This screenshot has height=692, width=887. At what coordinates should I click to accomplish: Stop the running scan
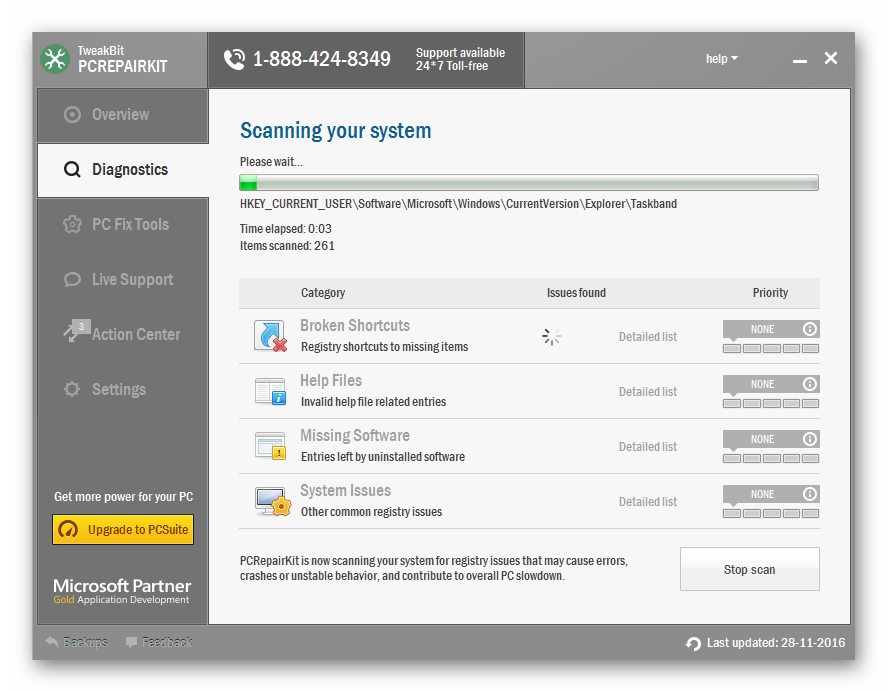point(750,569)
